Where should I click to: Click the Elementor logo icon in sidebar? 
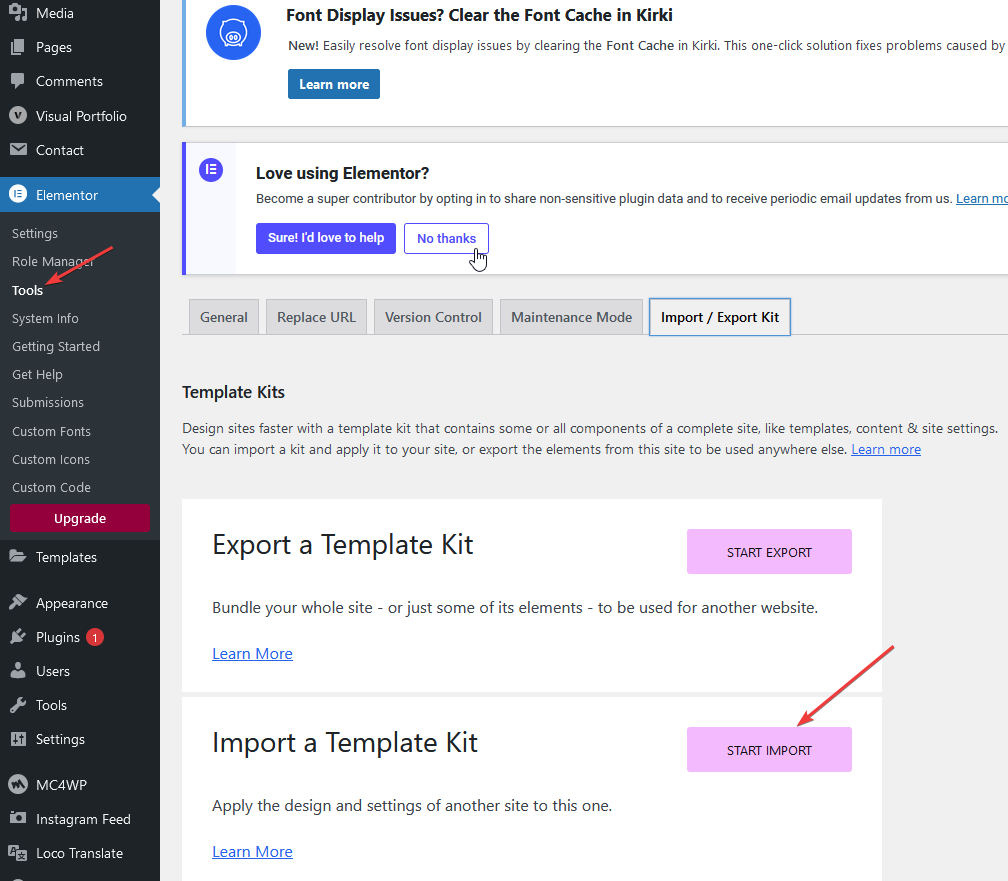[18, 194]
